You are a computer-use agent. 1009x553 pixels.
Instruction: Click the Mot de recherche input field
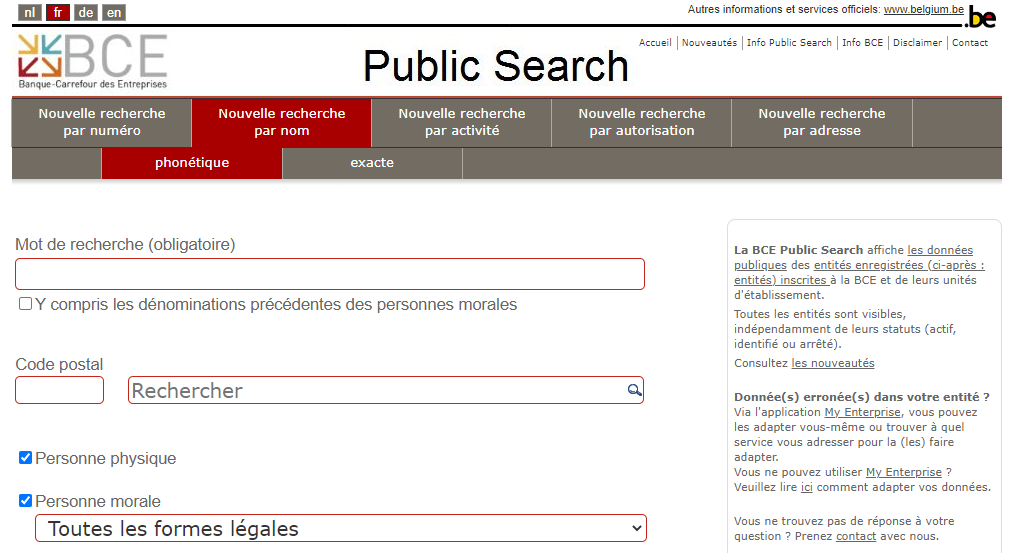330,274
